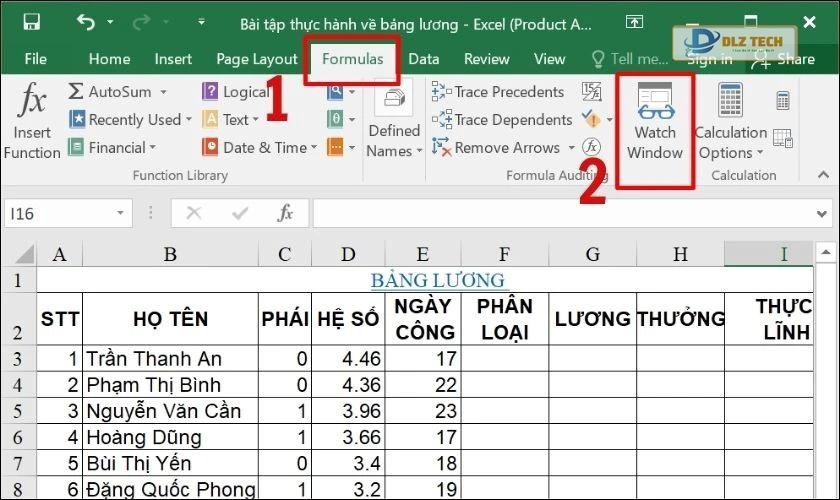
Task: Click the Evaluate Formula icon
Action: 592,147
